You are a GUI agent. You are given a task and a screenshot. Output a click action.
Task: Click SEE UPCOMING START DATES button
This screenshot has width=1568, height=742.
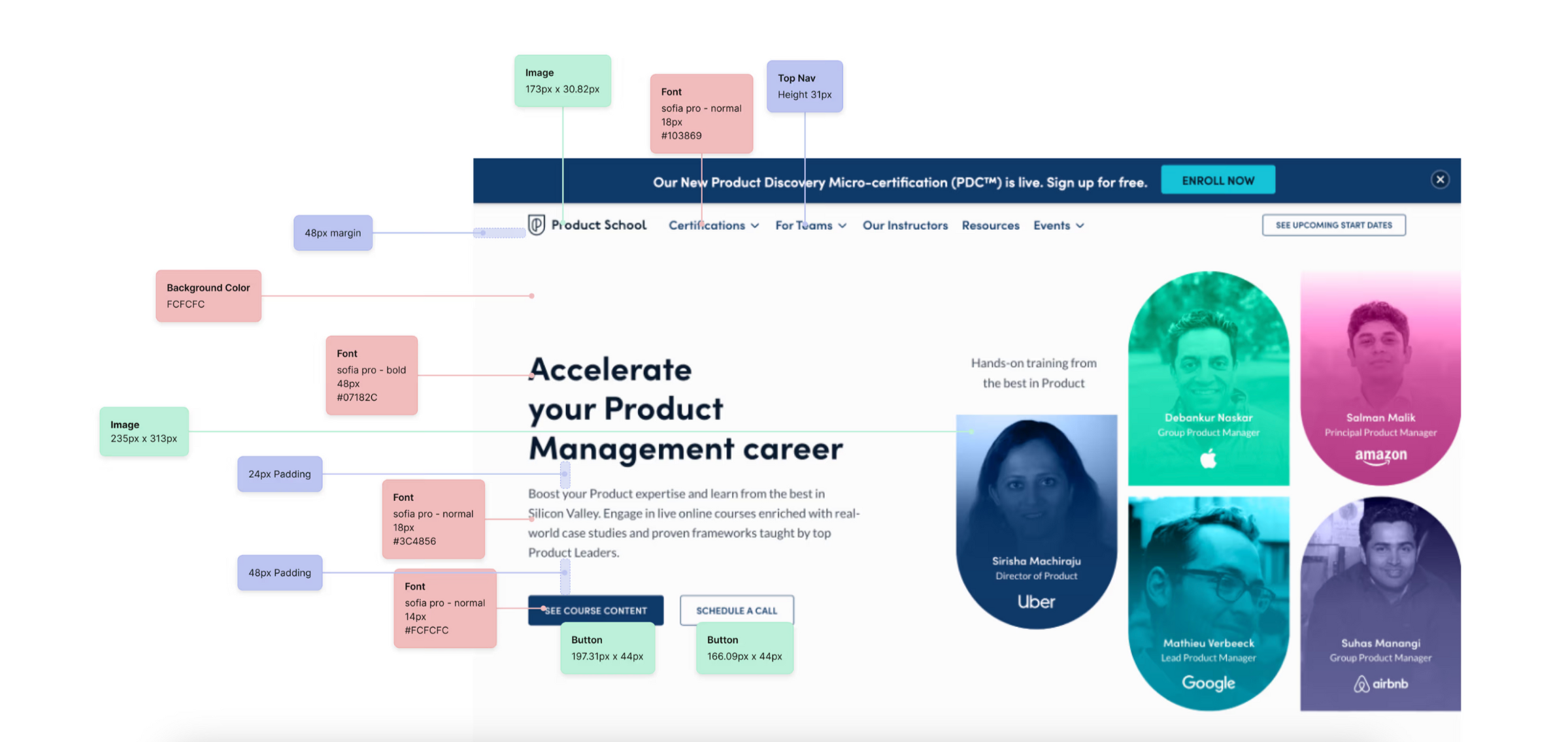(1333, 225)
